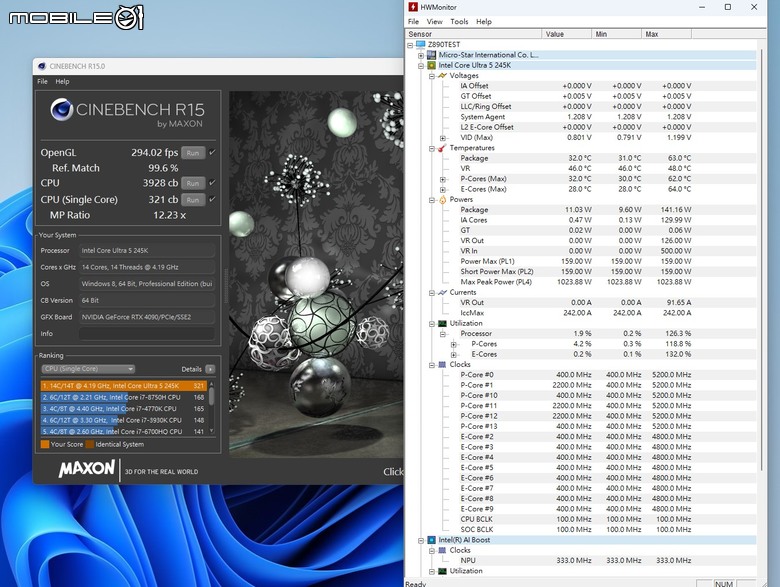This screenshot has height=587, width=780.
Task: Collapse the Temperatures section
Action: (x=432, y=148)
